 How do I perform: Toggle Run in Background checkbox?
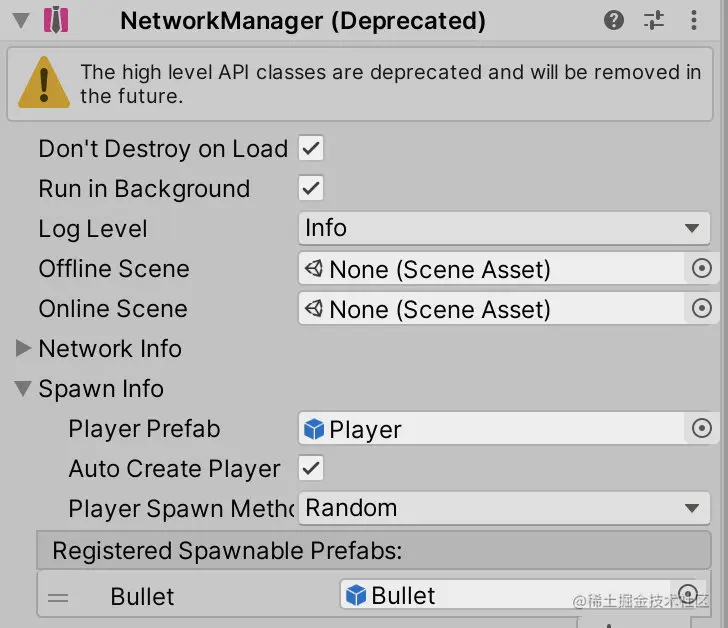(311, 188)
